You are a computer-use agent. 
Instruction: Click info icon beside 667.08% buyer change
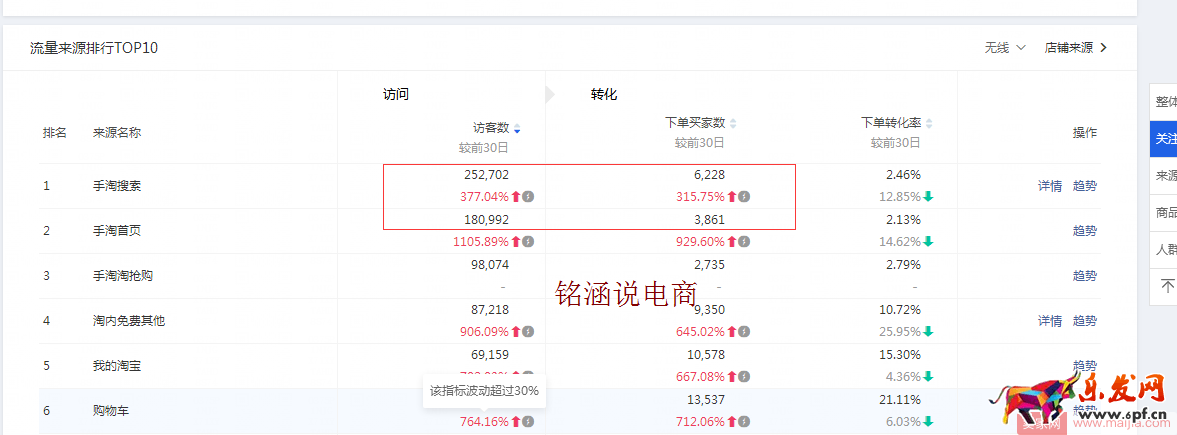[x=744, y=377]
